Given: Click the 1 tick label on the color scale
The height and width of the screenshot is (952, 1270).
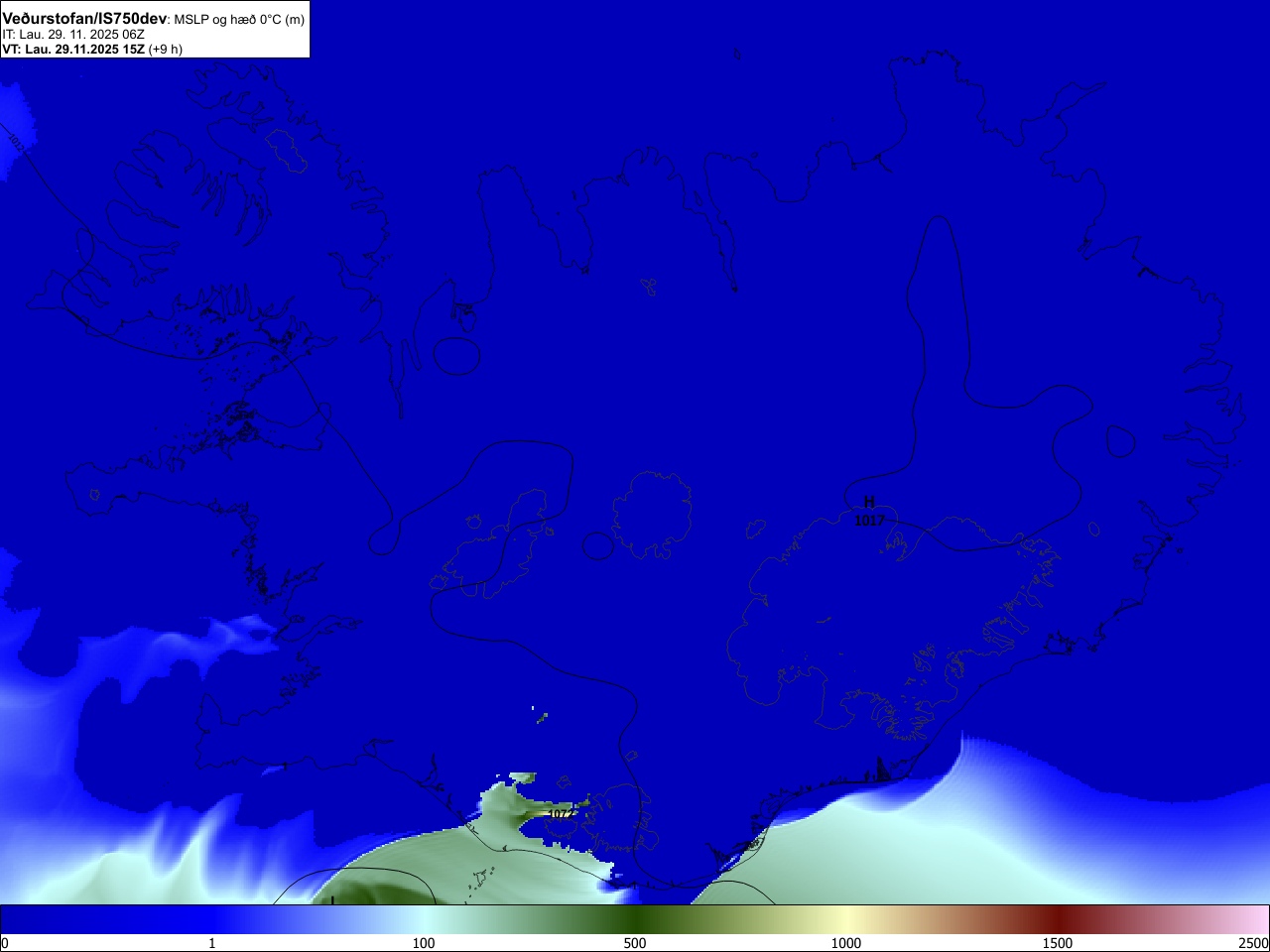Looking at the screenshot, I should click(x=211, y=943).
